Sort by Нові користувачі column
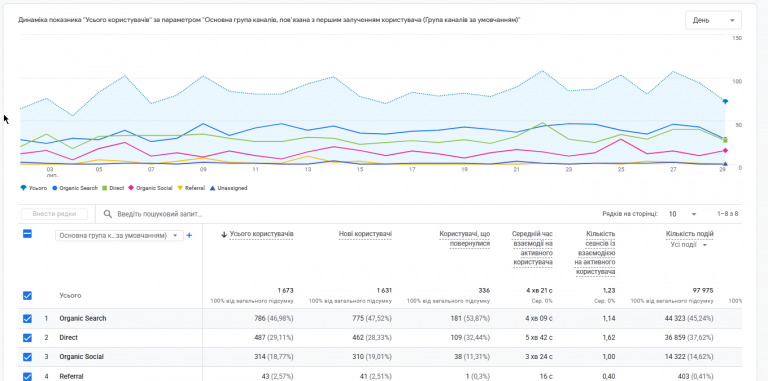This screenshot has width=768, height=381. (x=365, y=234)
